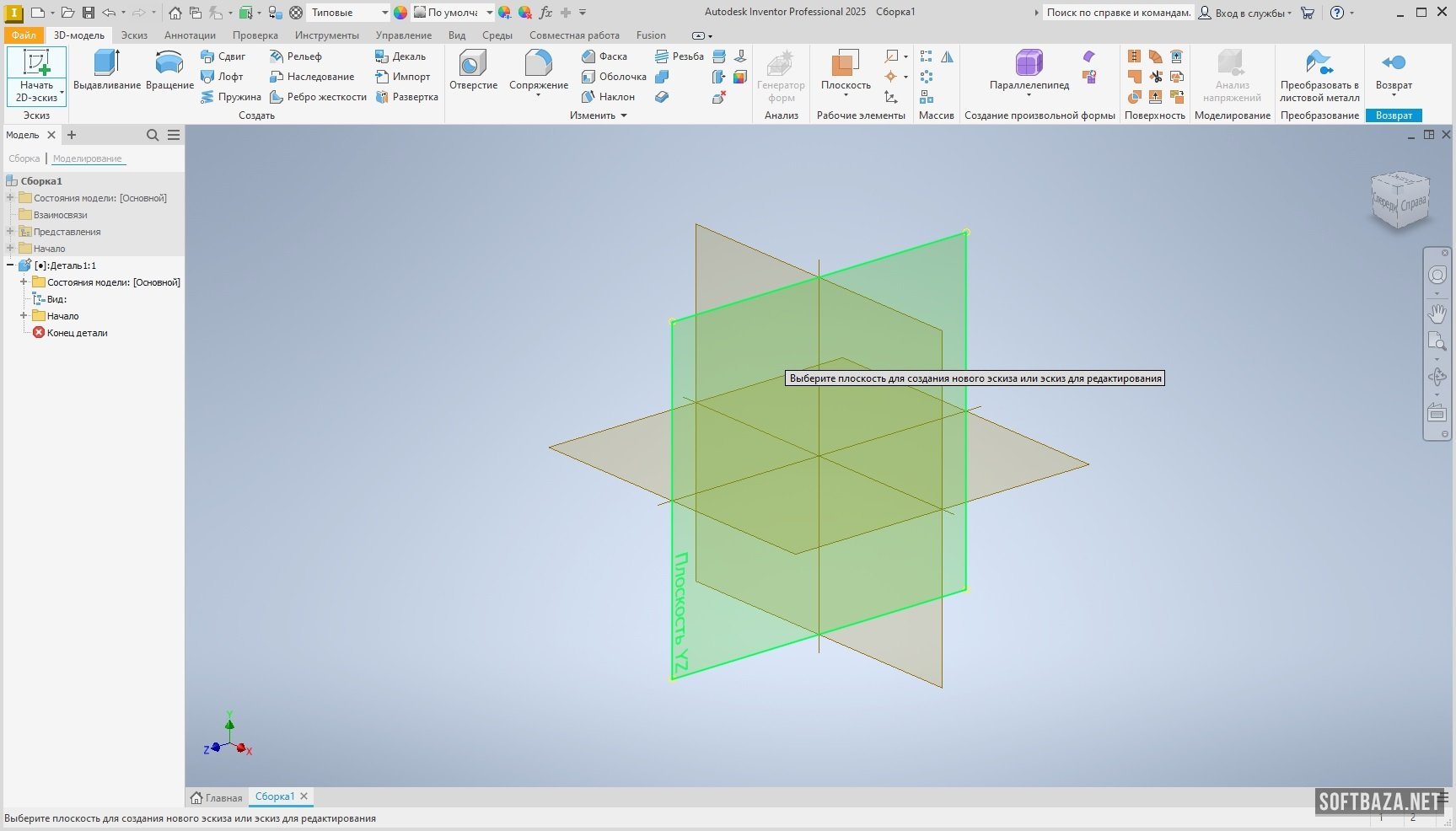Open the ViewCube in the viewport corner
Screen dimensions: 1456x831
point(1400,201)
